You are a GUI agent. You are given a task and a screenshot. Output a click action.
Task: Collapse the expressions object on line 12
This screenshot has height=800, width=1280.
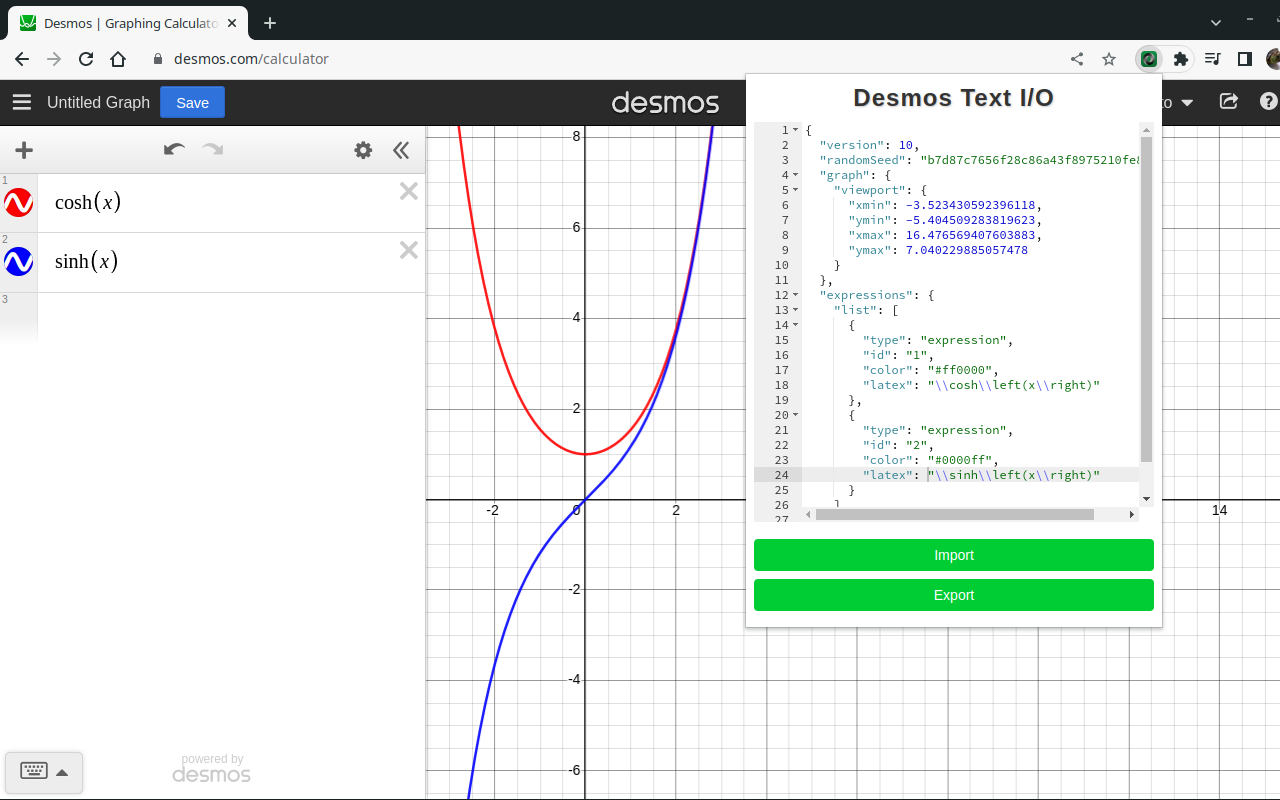coord(795,295)
